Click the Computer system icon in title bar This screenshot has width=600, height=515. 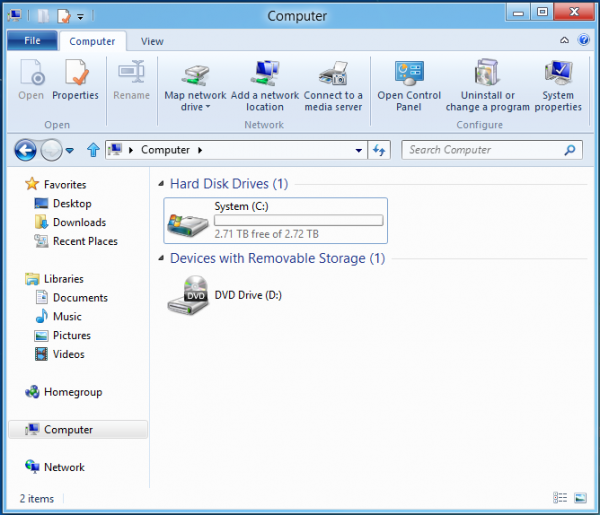pos(15,16)
